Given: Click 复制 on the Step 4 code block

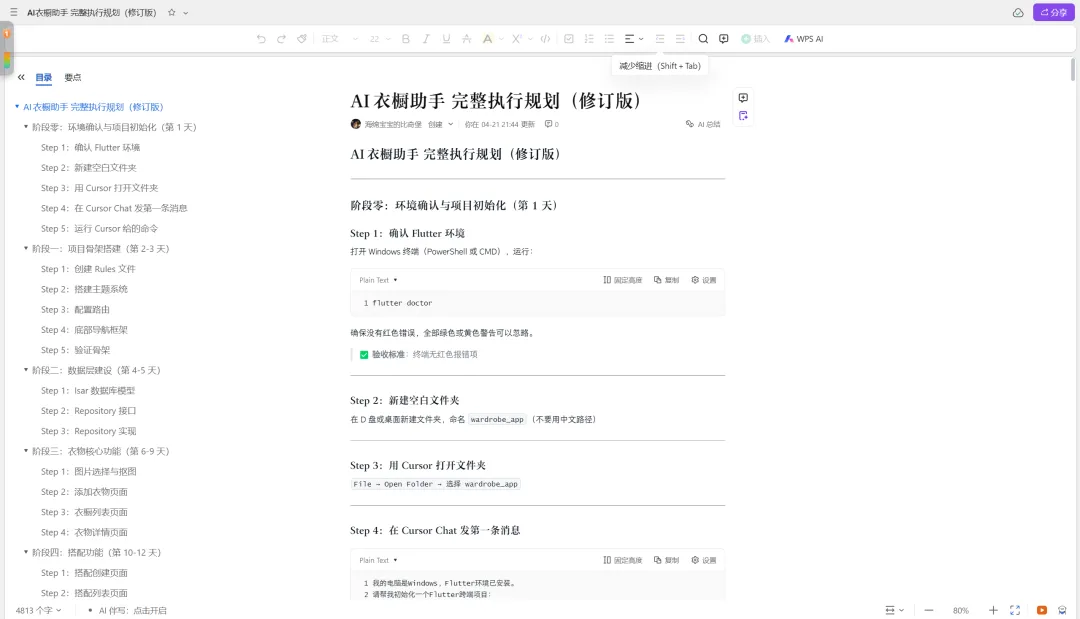Looking at the screenshot, I should pyautogui.click(x=666, y=560).
